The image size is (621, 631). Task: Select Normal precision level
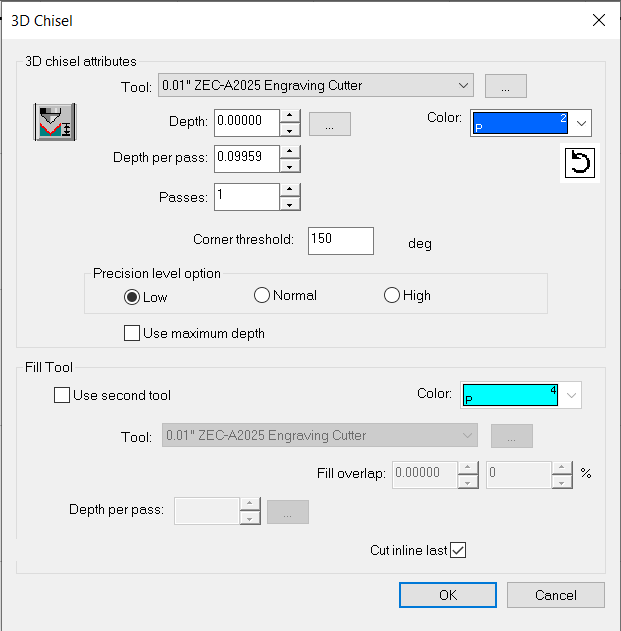pos(262,296)
